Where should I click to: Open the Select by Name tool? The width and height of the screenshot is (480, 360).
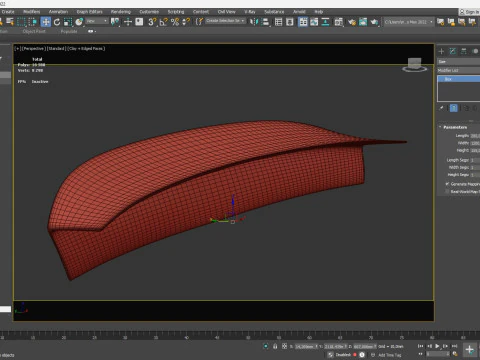point(10,22)
